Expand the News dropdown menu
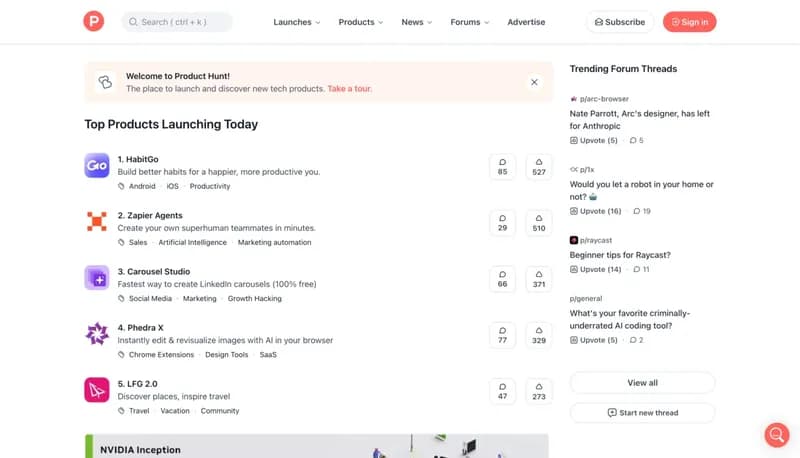 [416, 22]
